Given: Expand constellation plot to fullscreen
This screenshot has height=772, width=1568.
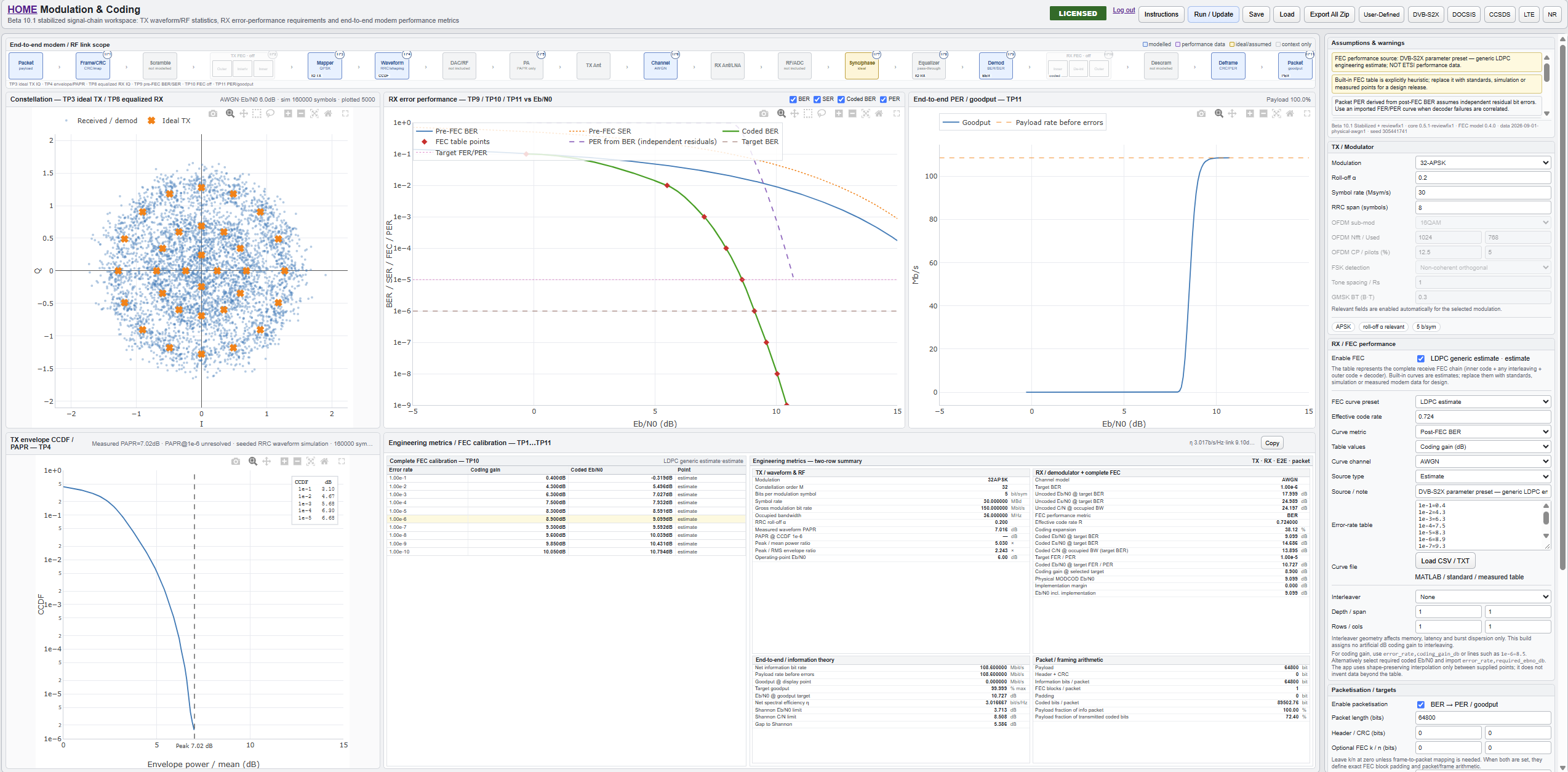Looking at the screenshot, I should pos(345,113).
